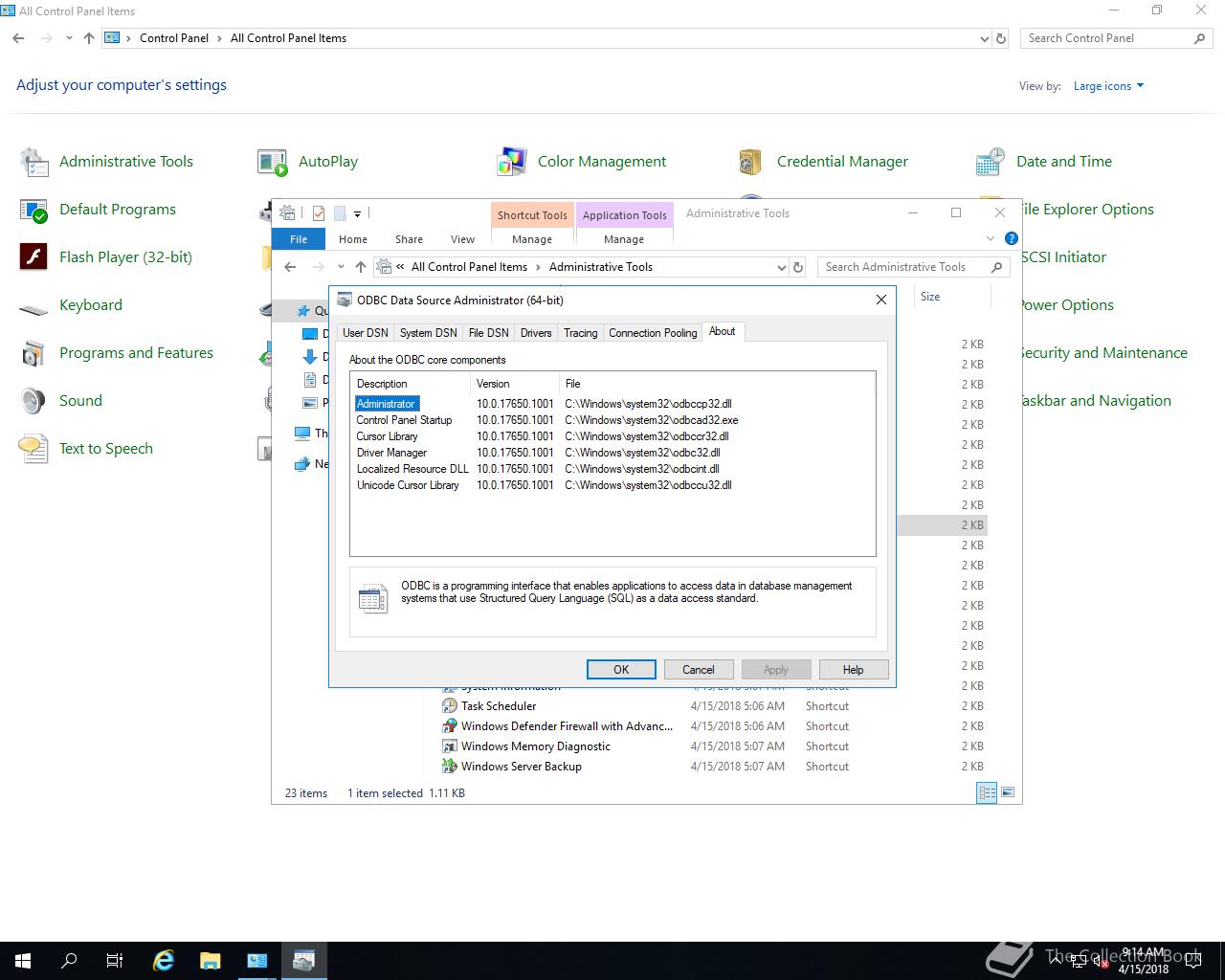Open Administrative Tools in Control Panel

[x=34, y=162]
